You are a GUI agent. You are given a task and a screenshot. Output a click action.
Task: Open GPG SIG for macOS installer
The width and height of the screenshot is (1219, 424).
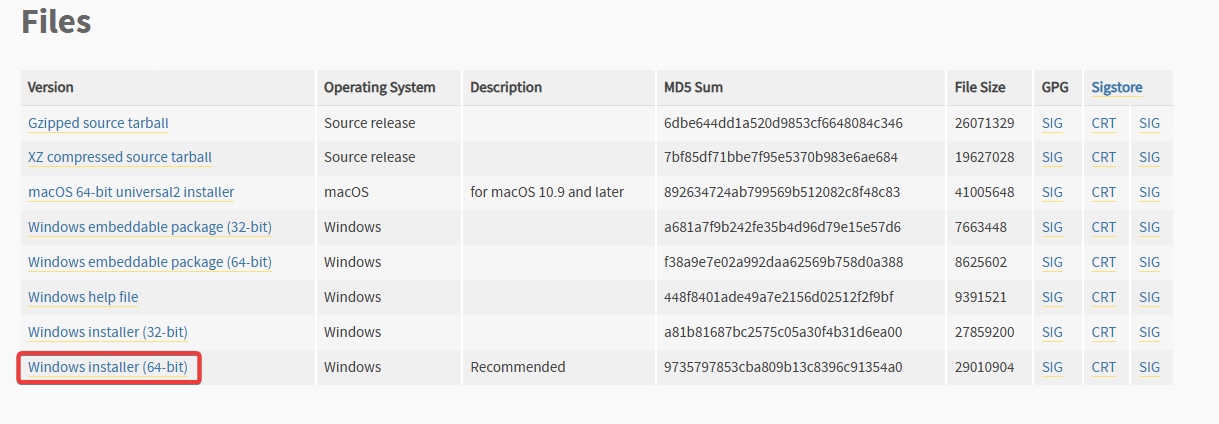click(1052, 192)
